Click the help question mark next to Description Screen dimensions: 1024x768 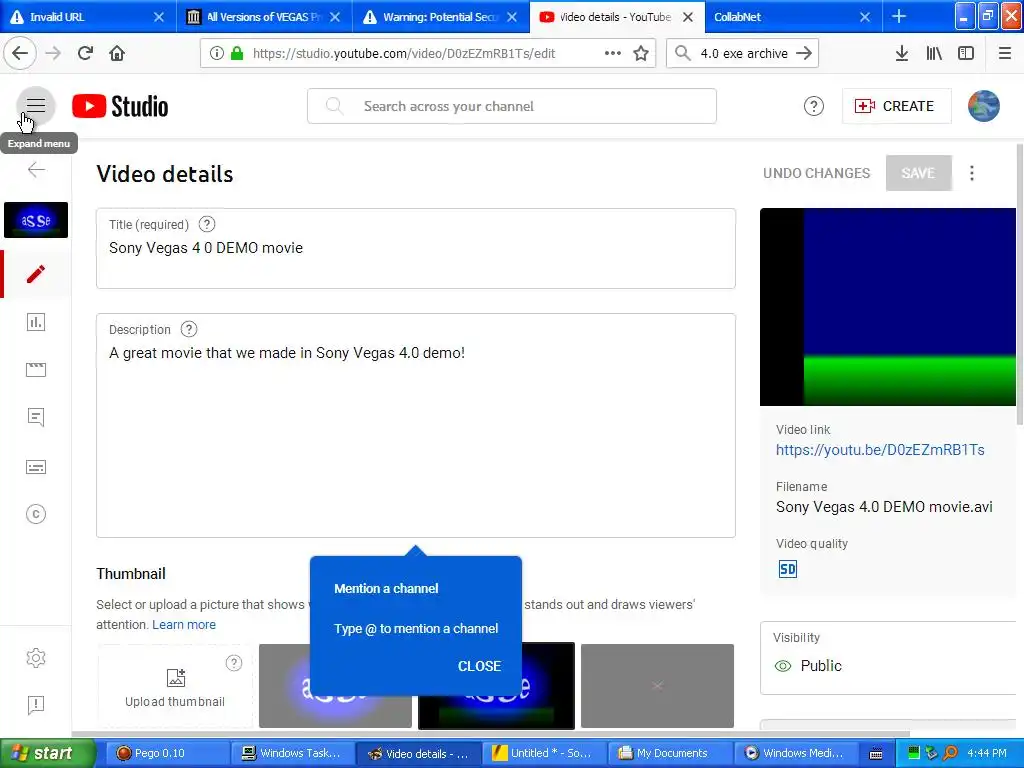point(189,329)
